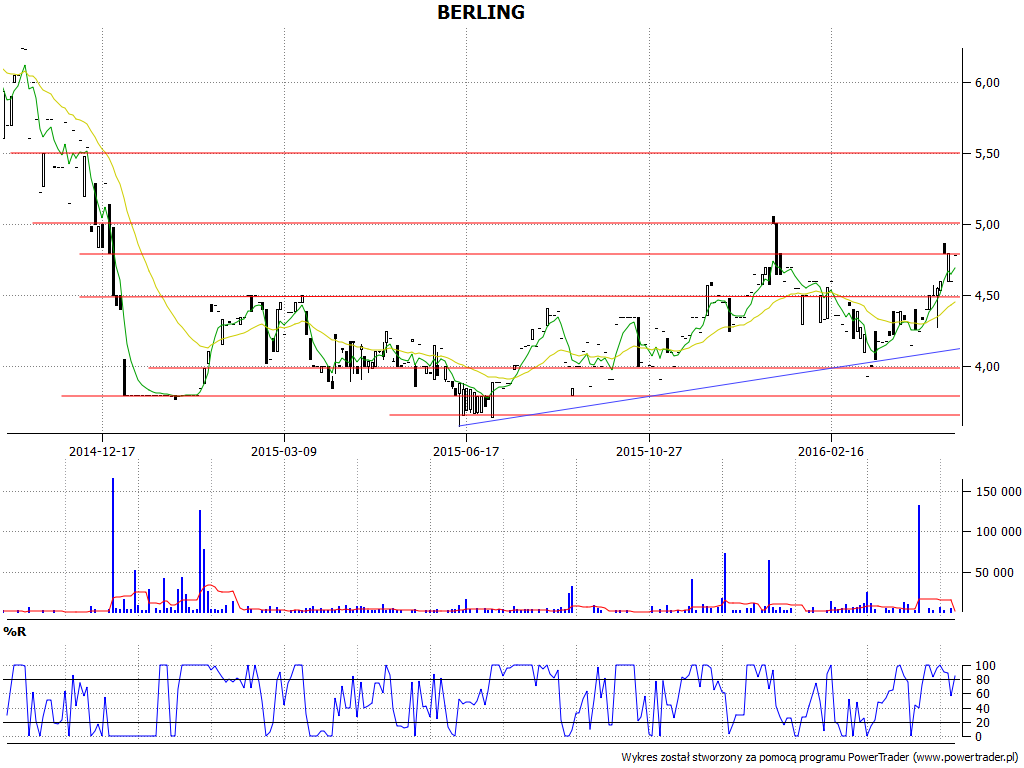
Task: Click the 40 level on %R axis
Action: [x=985, y=709]
